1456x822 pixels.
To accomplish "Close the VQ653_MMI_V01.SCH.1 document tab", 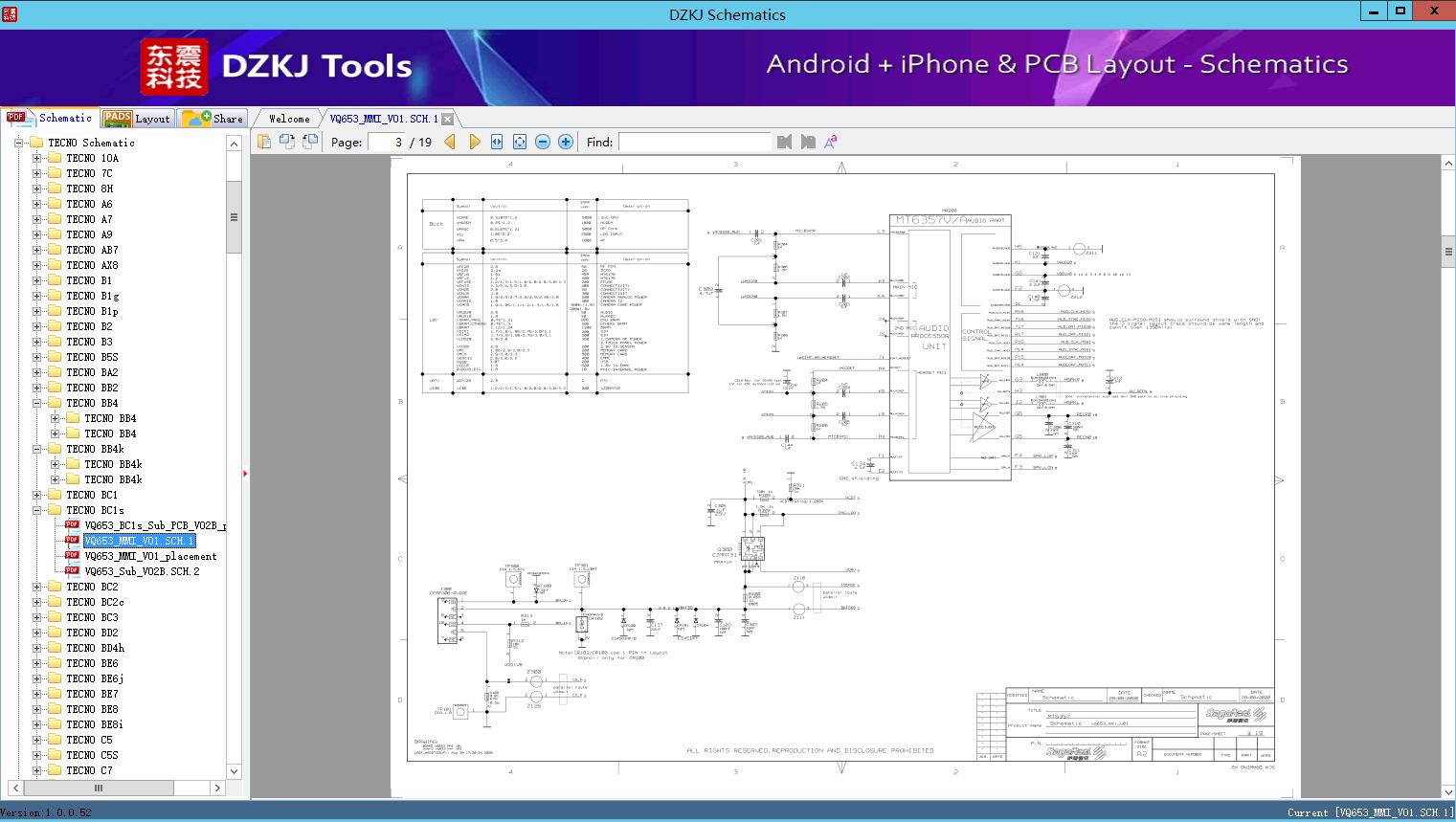I will [x=447, y=120].
